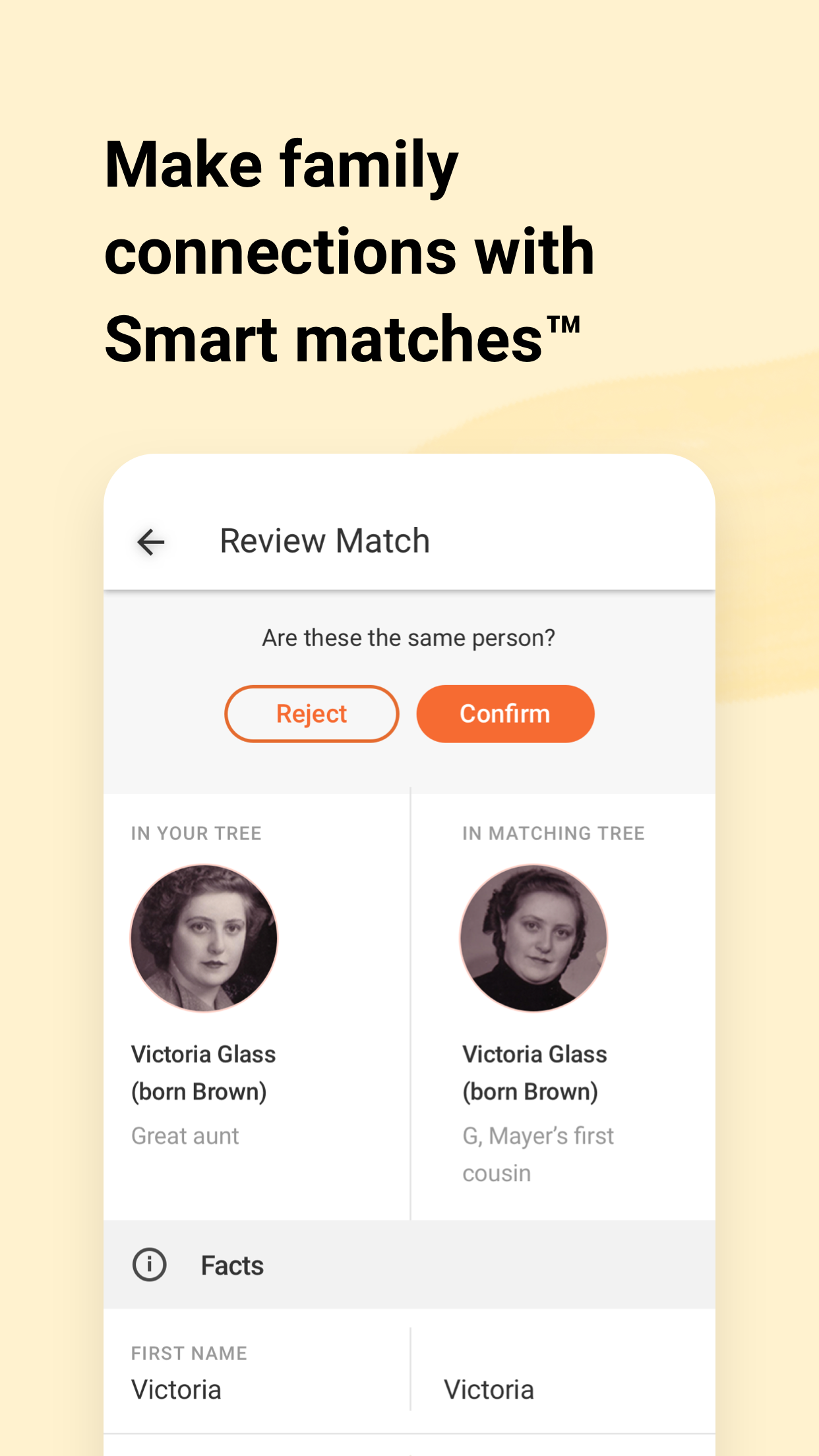This screenshot has height=1456, width=819.
Task: Select Victoria Glass's name under In Your Tree
Action: click(x=203, y=1072)
